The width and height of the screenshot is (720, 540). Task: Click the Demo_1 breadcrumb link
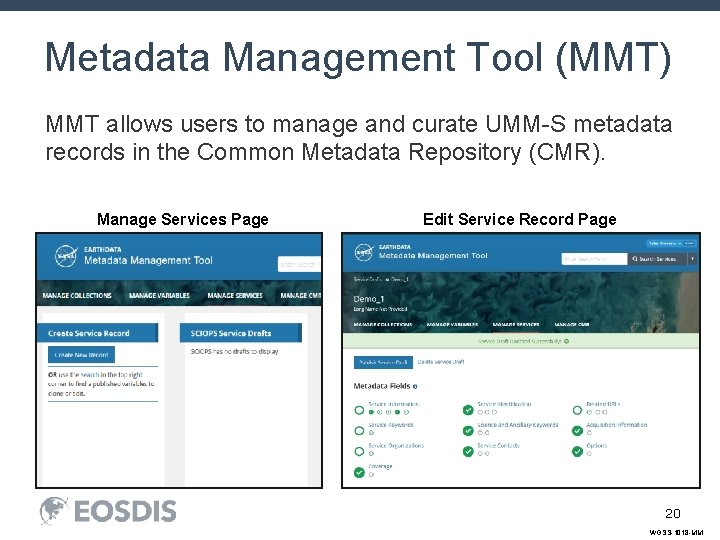coord(400,279)
